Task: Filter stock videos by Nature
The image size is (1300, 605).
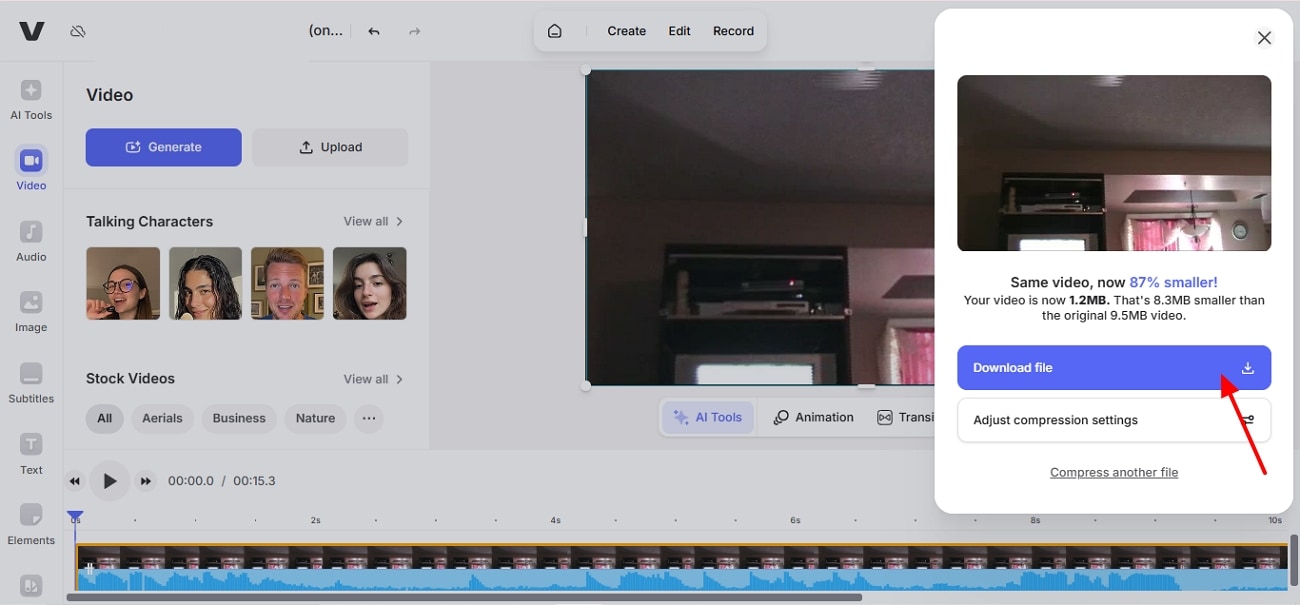Action: pyautogui.click(x=314, y=418)
